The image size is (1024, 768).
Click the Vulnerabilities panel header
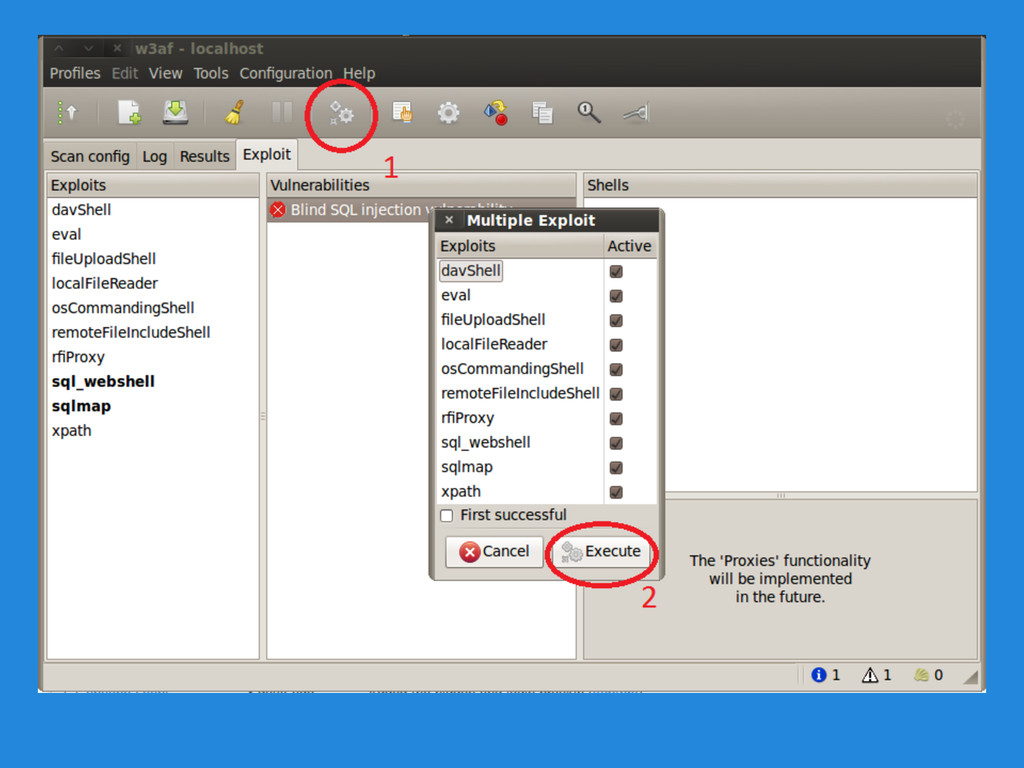pyautogui.click(x=421, y=185)
